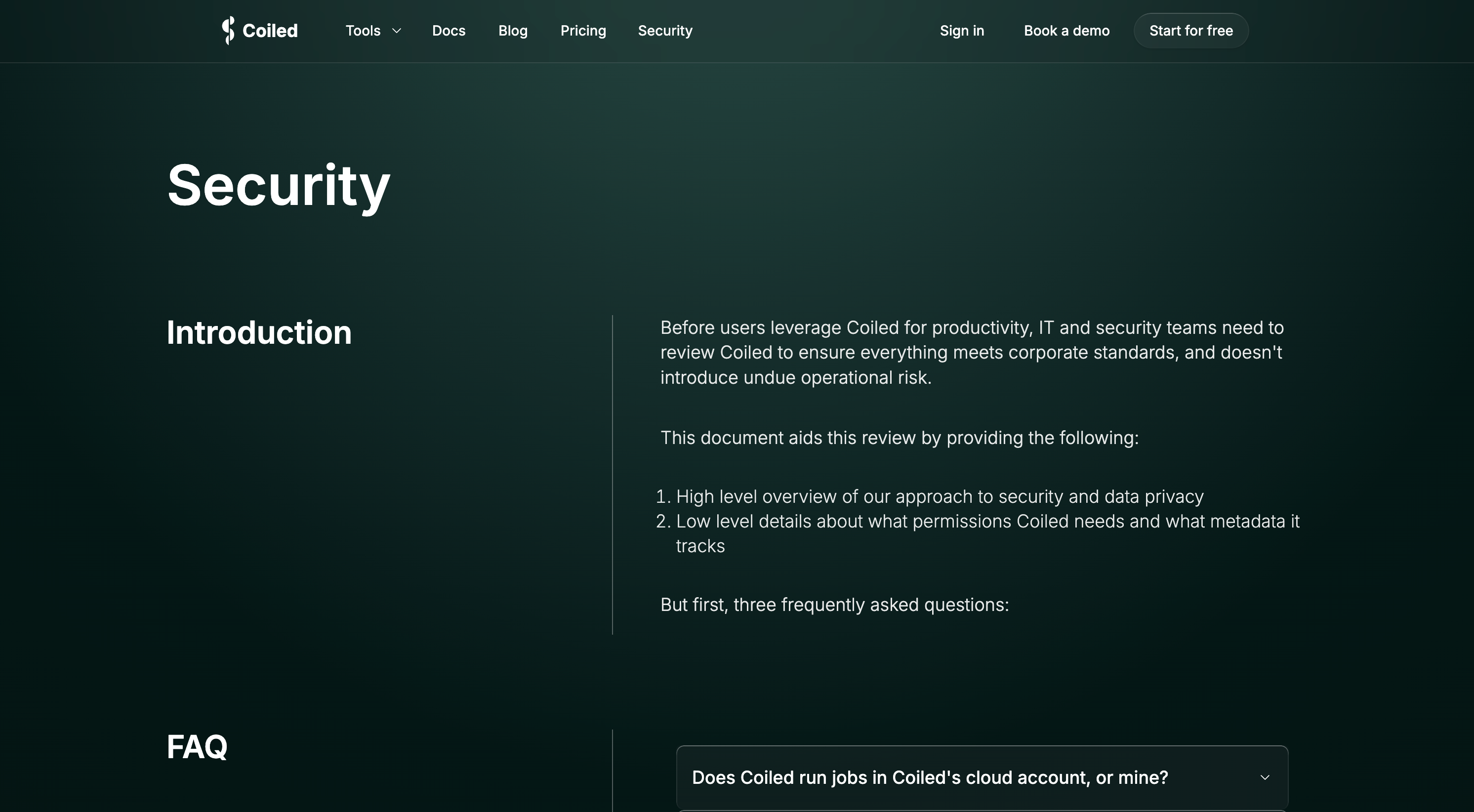Viewport: 1474px width, 812px height.
Task: Open the Coiled home link text
Action: [270, 31]
